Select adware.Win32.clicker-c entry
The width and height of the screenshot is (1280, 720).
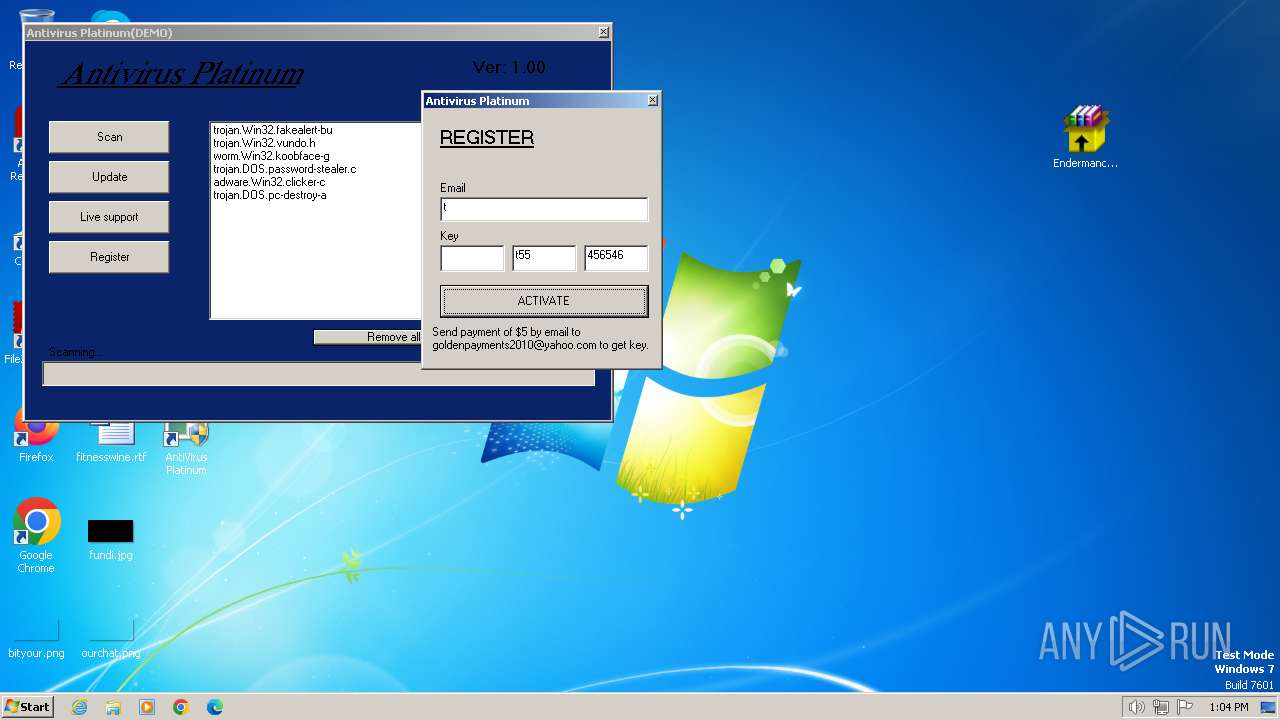coord(269,182)
